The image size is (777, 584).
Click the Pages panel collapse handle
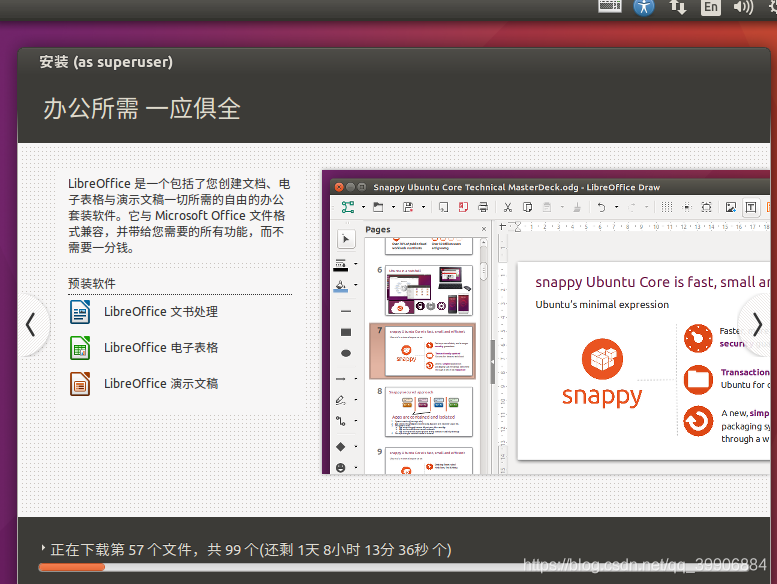click(493, 362)
